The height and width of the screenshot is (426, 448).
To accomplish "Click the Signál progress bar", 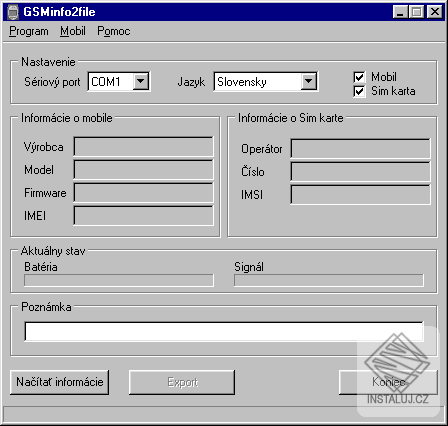I will point(329,280).
